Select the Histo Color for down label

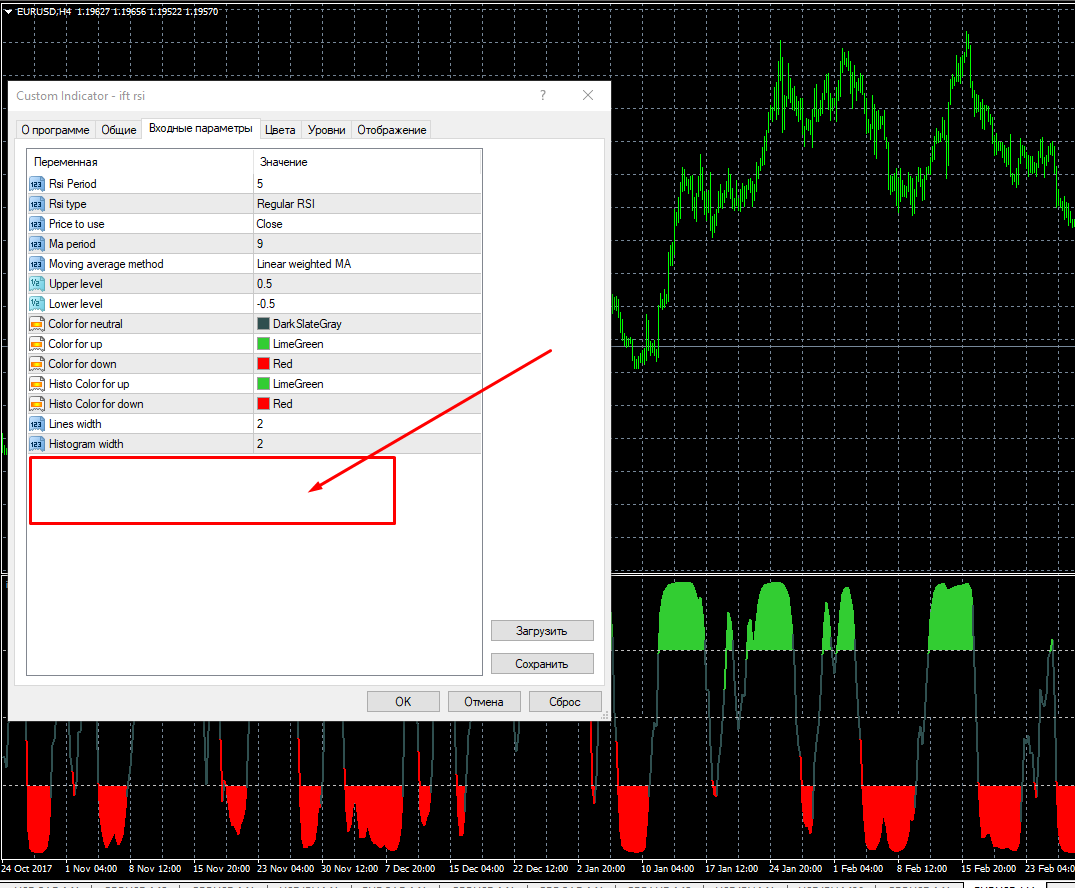coord(96,404)
